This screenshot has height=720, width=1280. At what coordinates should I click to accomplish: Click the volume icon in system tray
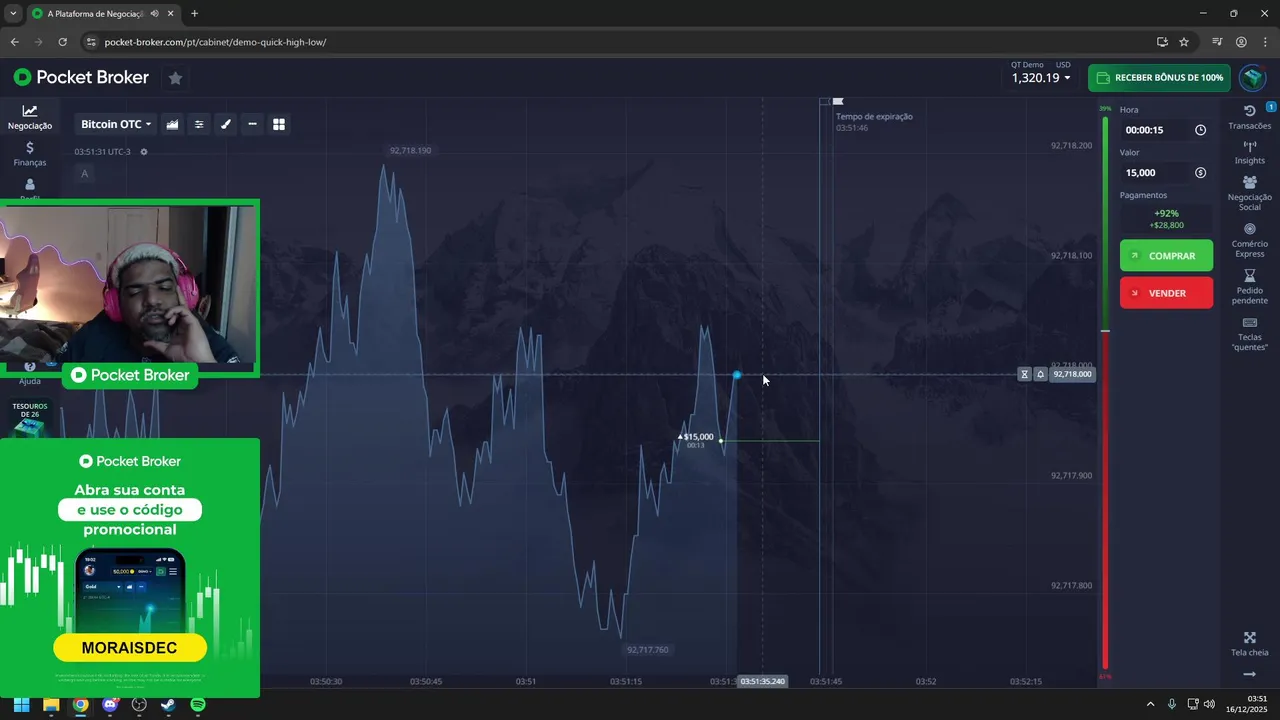coord(1210,704)
